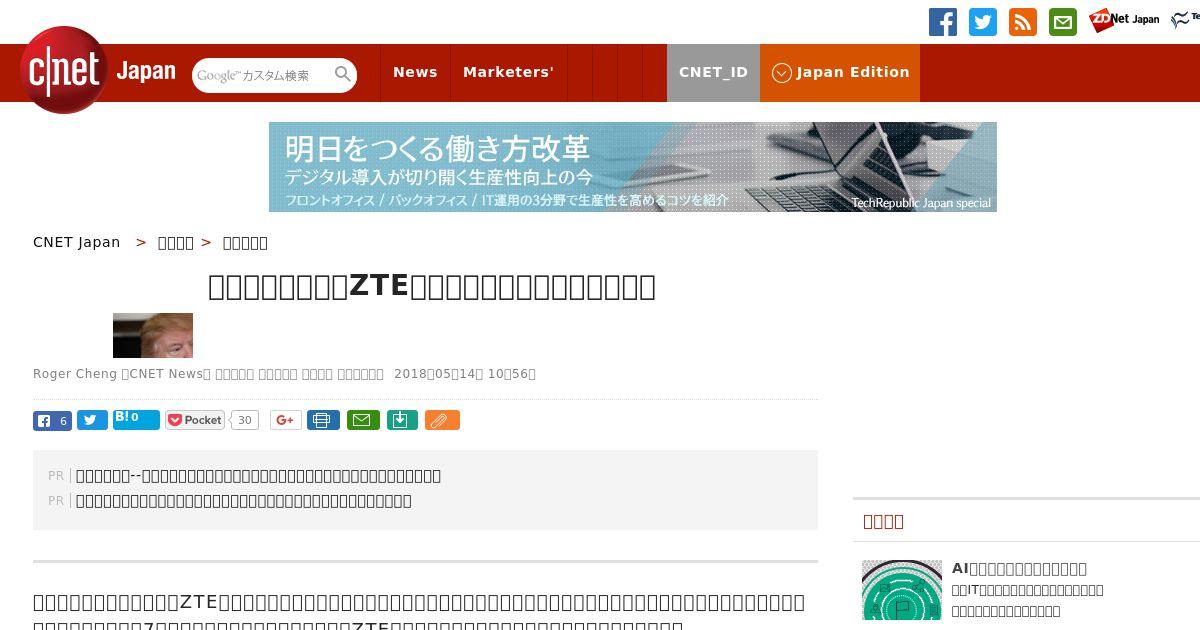Open the first PR link
The height and width of the screenshot is (630, 1200).
(258, 476)
